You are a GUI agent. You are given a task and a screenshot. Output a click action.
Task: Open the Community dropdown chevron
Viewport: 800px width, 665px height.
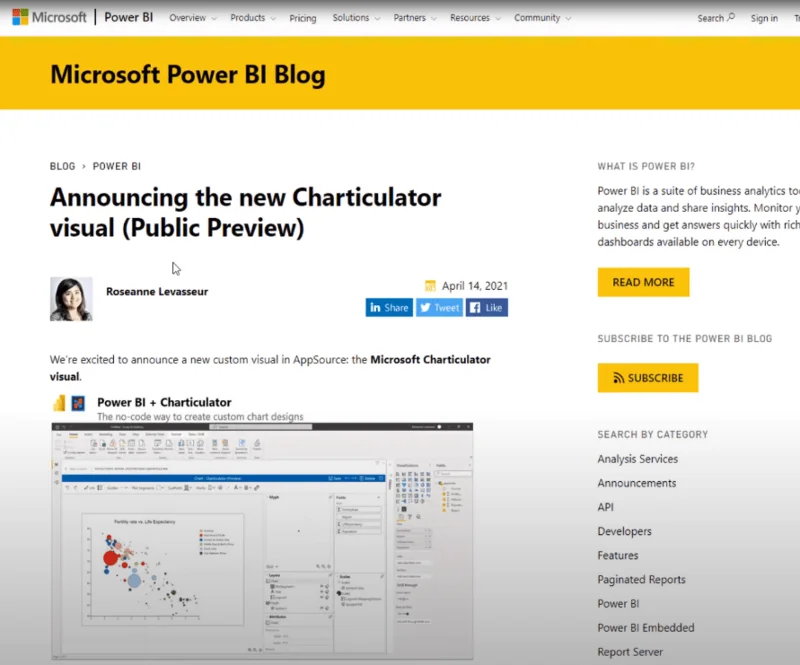pos(568,18)
